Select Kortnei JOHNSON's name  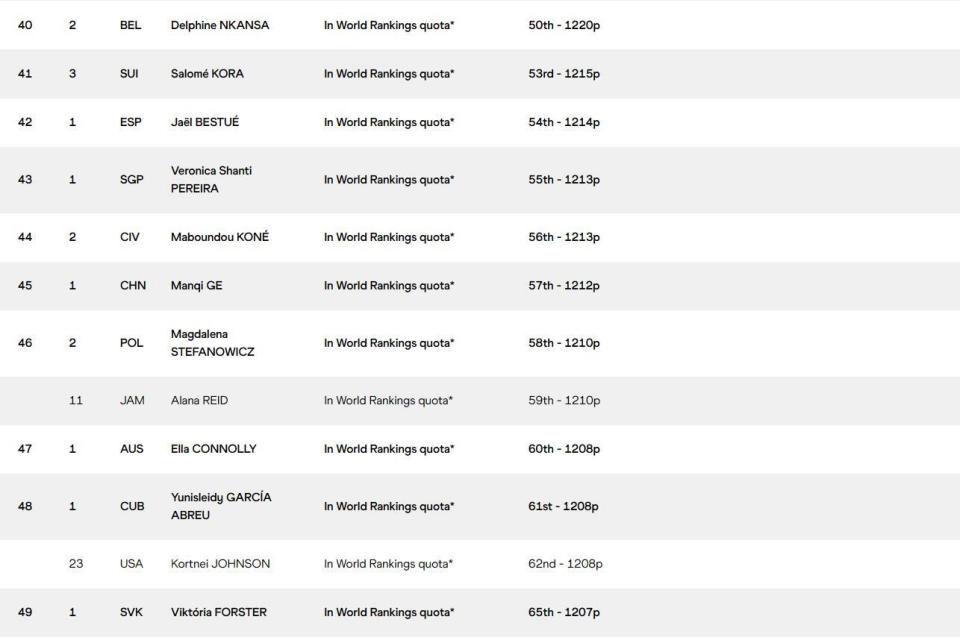[220, 564]
